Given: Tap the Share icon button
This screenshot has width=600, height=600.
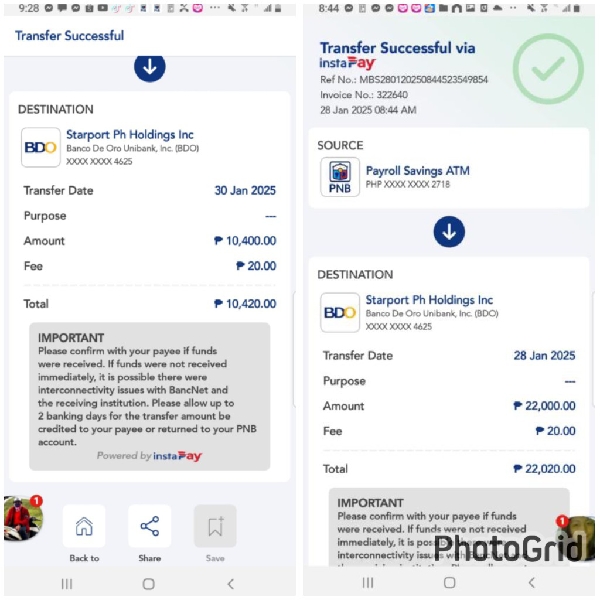Looking at the screenshot, I should (150, 526).
